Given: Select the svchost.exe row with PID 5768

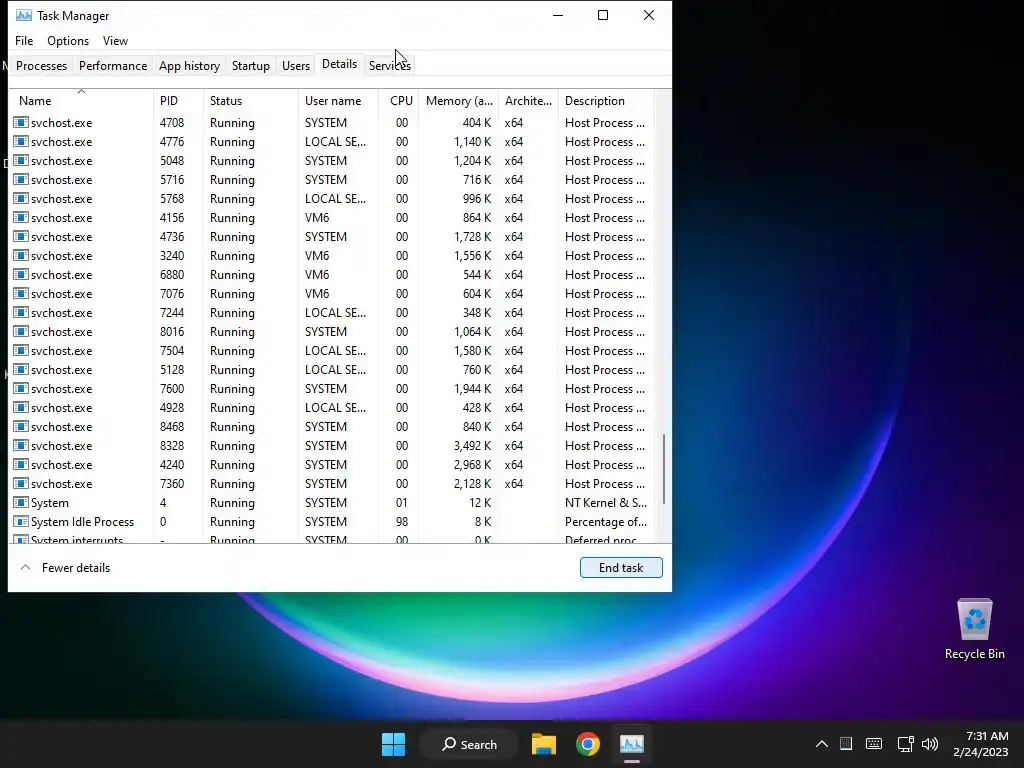Looking at the screenshot, I should point(332,199).
